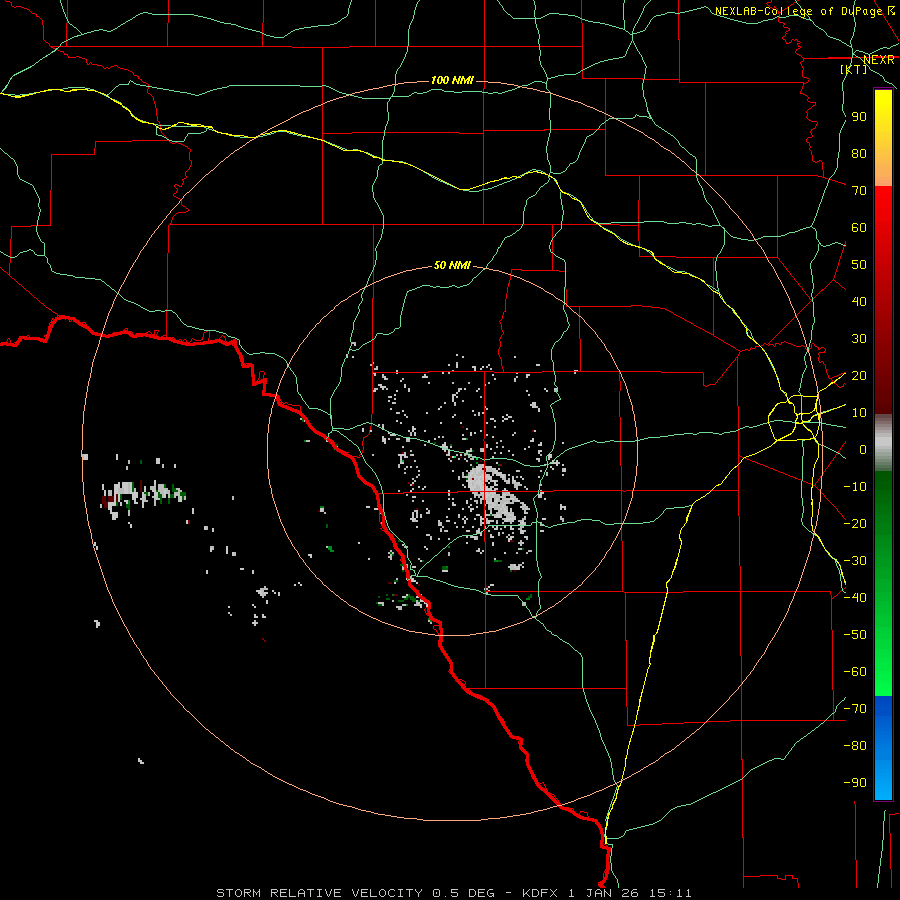Click the 60 value on velocity scale
The image size is (900, 900).
859,227
